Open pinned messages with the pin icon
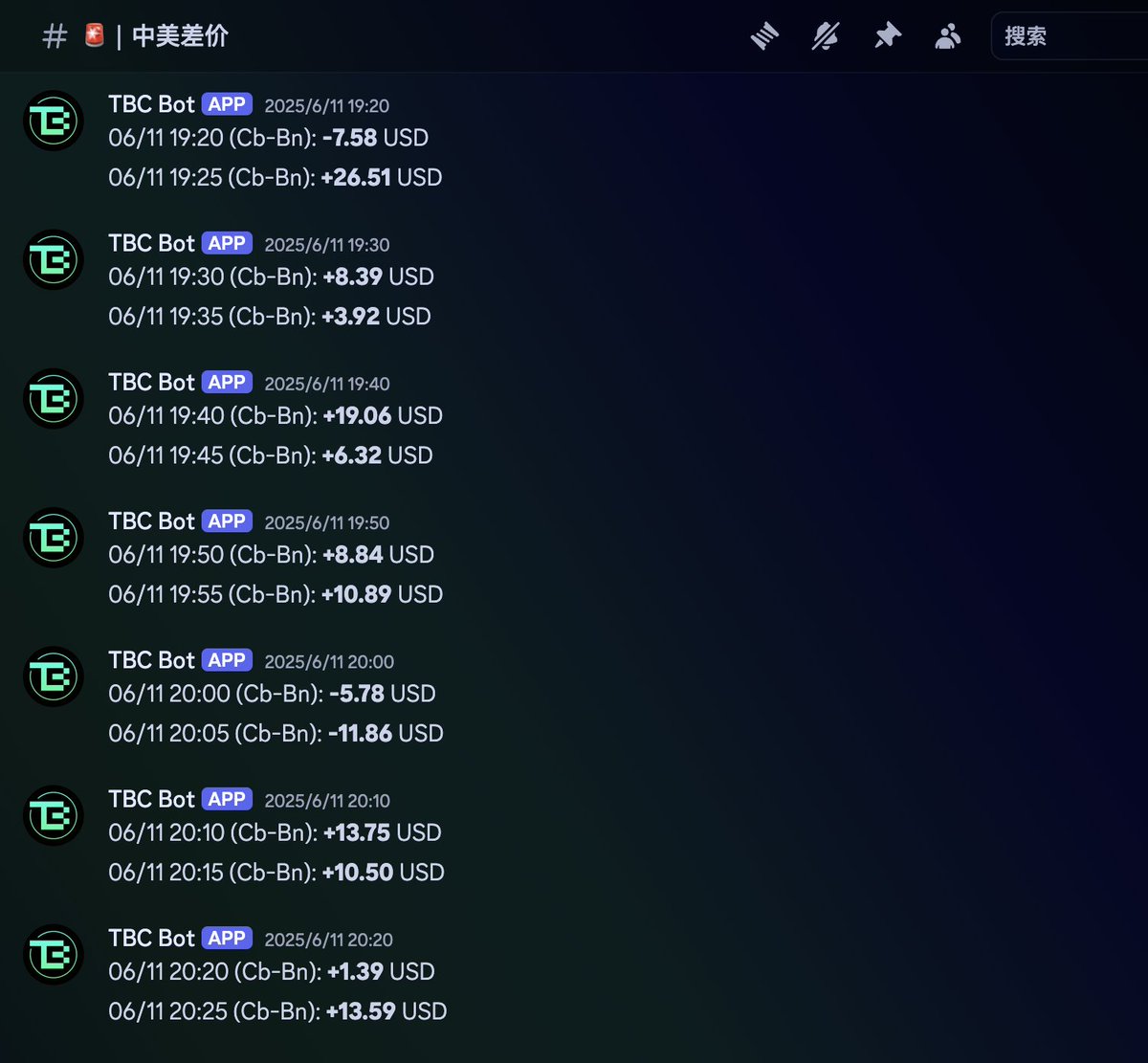1148x1063 pixels. pyautogui.click(x=887, y=36)
